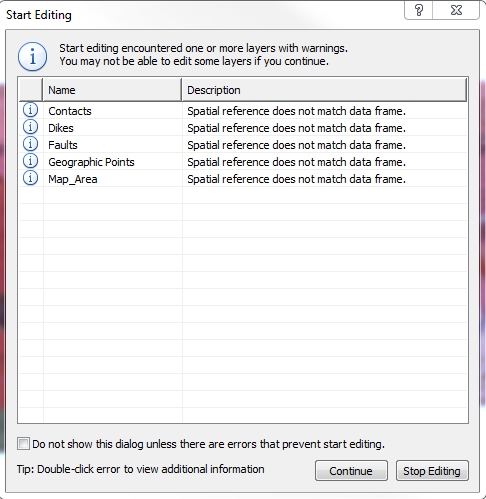This screenshot has width=486, height=499.
Task: Select the Map_Area layer name
Action: 73,179
